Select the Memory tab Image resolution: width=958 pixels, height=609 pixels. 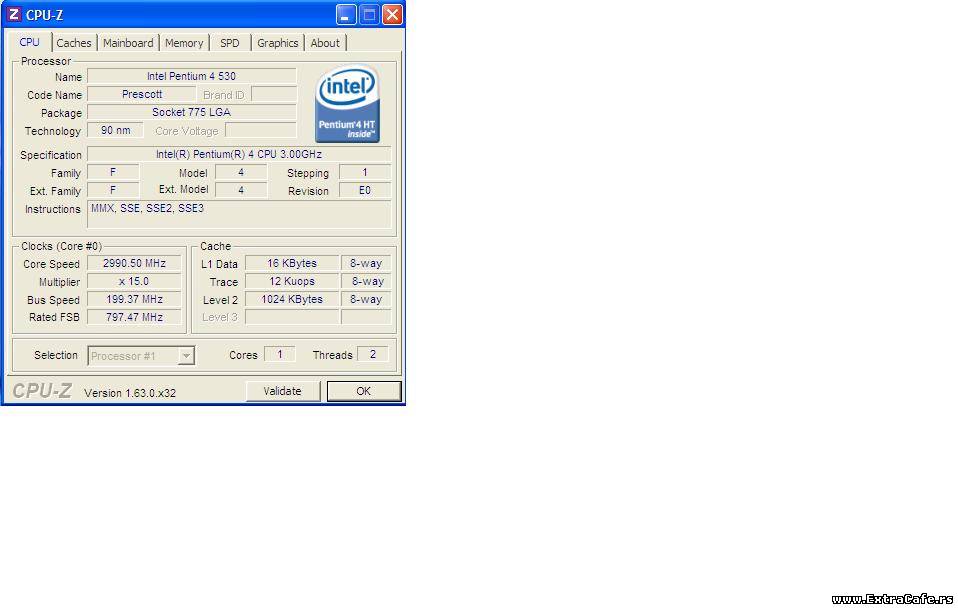tap(184, 43)
